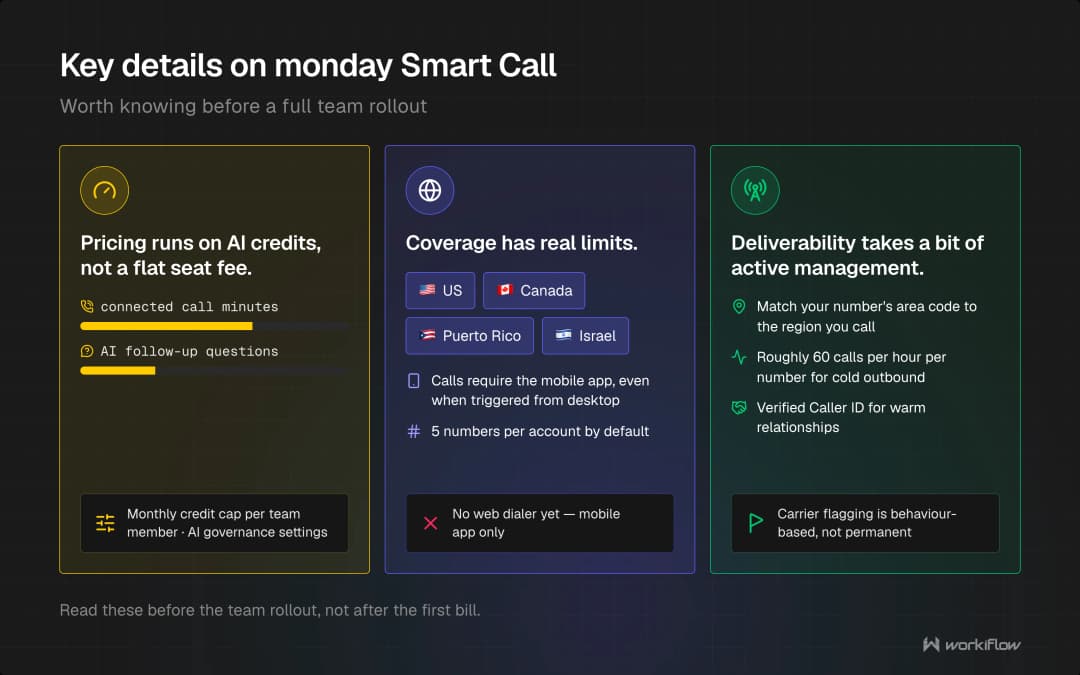Click the text Calls require the mobile app

[x=540, y=391]
